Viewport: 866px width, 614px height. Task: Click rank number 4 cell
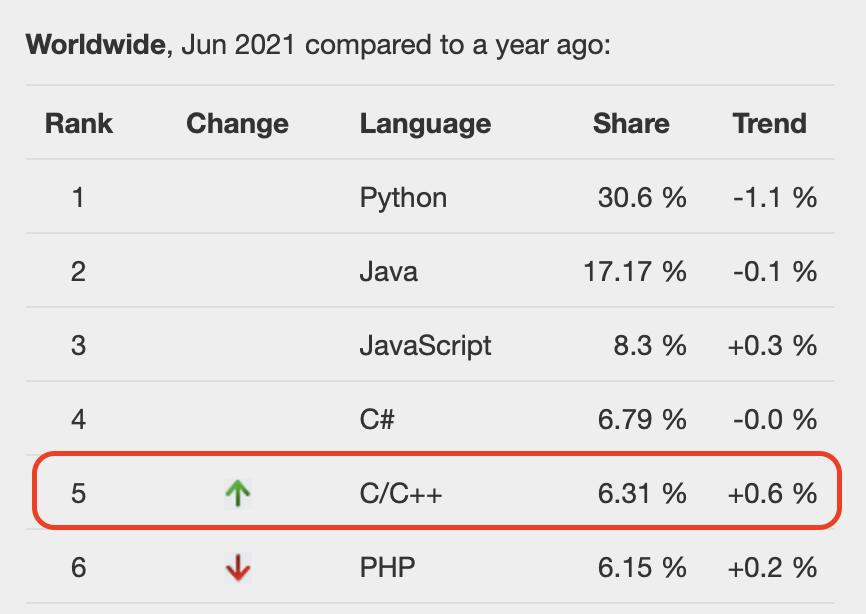point(78,420)
